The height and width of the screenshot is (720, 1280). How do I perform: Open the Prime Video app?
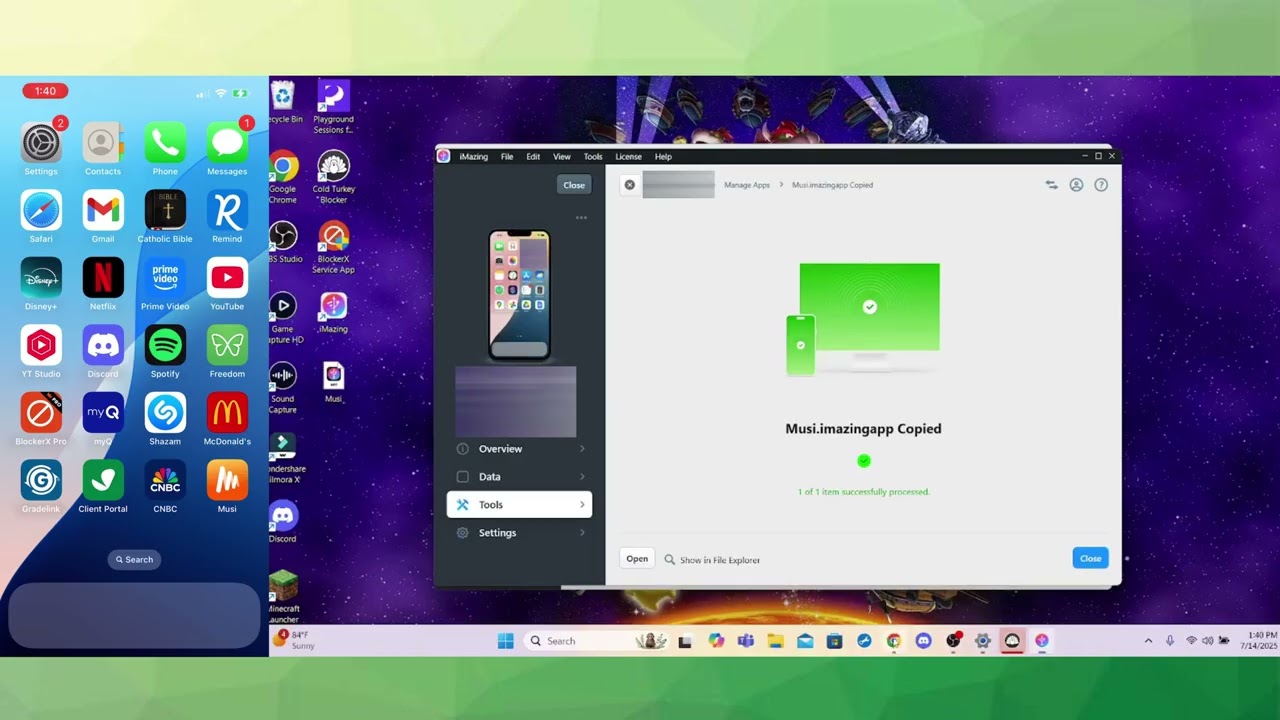pos(165,278)
